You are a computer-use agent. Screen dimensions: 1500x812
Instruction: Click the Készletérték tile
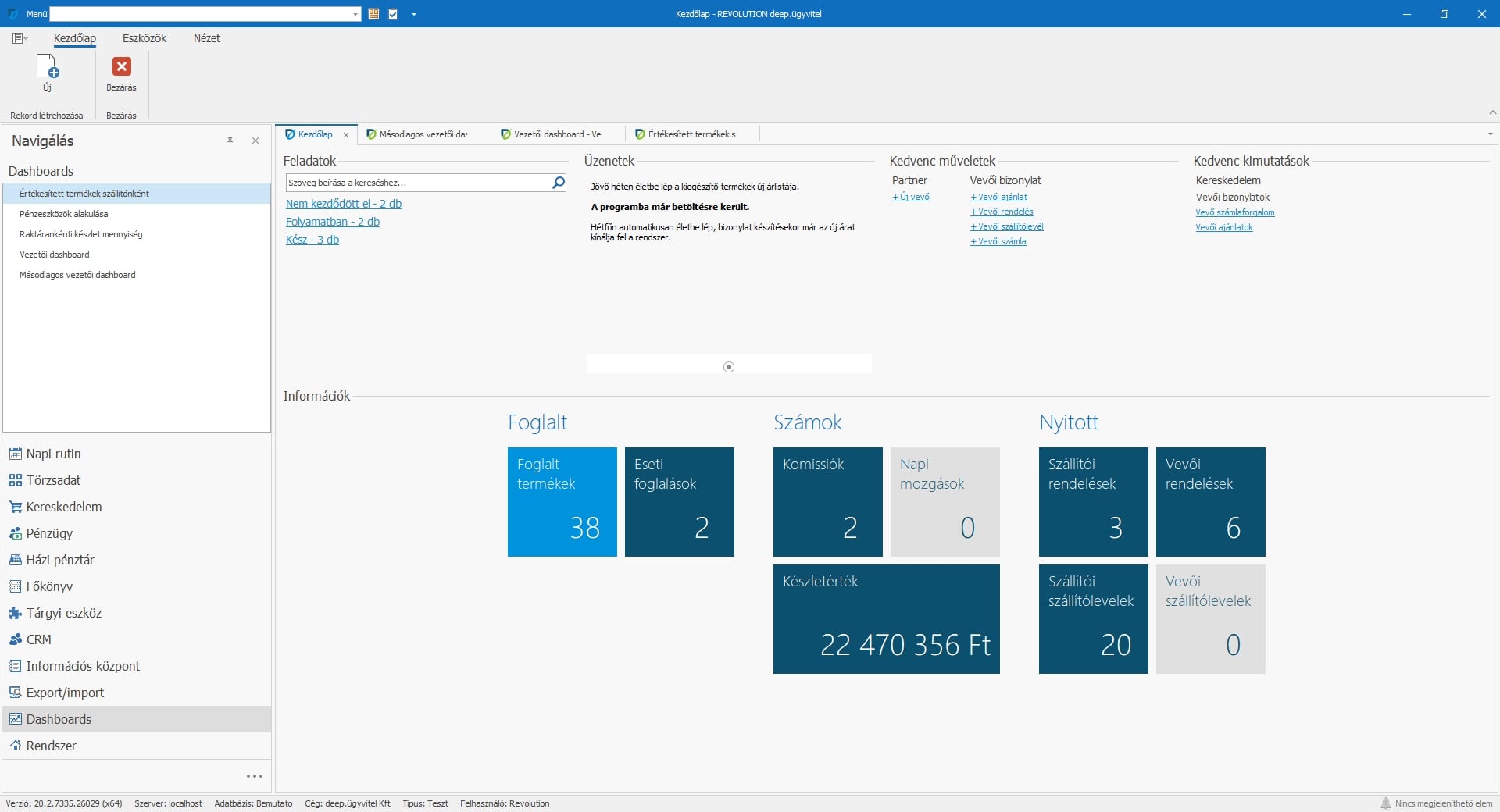click(x=886, y=619)
